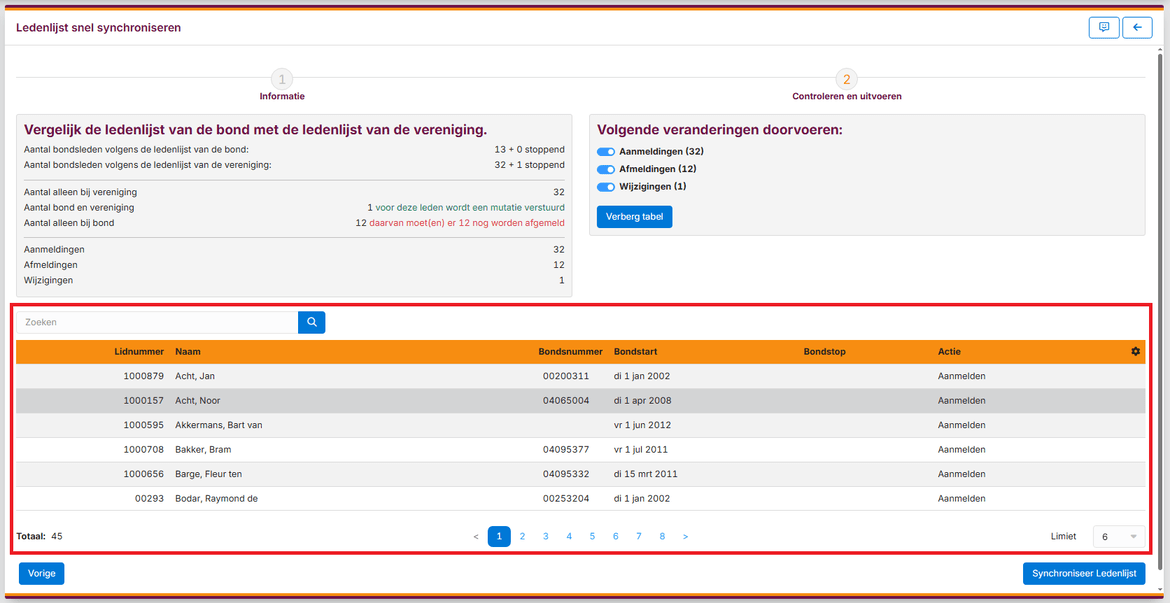Click Totaal: 45 label

pos(40,536)
